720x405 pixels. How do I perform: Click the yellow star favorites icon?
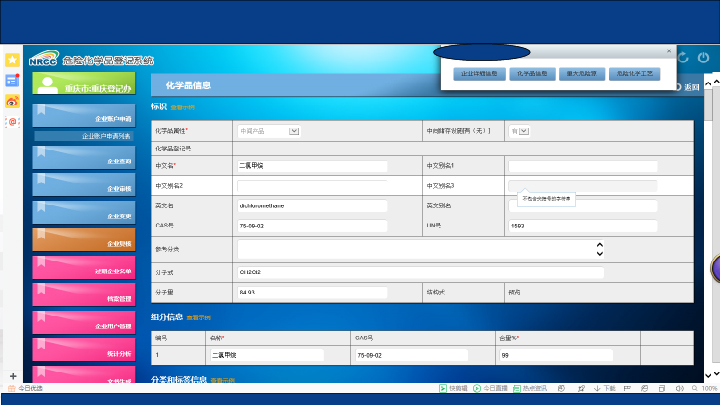[x=12, y=60]
